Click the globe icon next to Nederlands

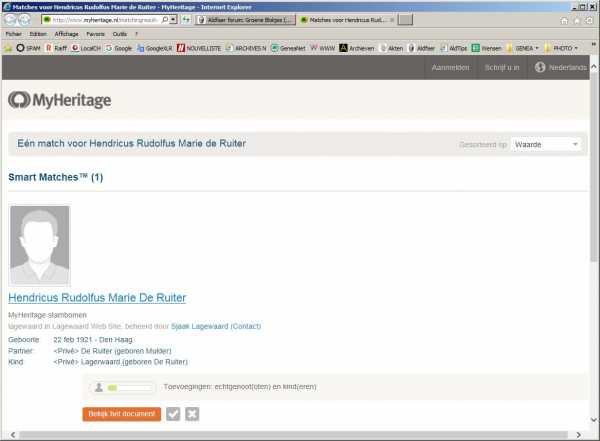[541, 67]
